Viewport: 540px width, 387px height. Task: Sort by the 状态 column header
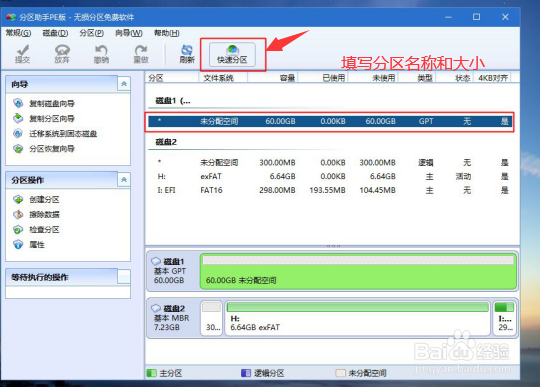tap(455, 78)
